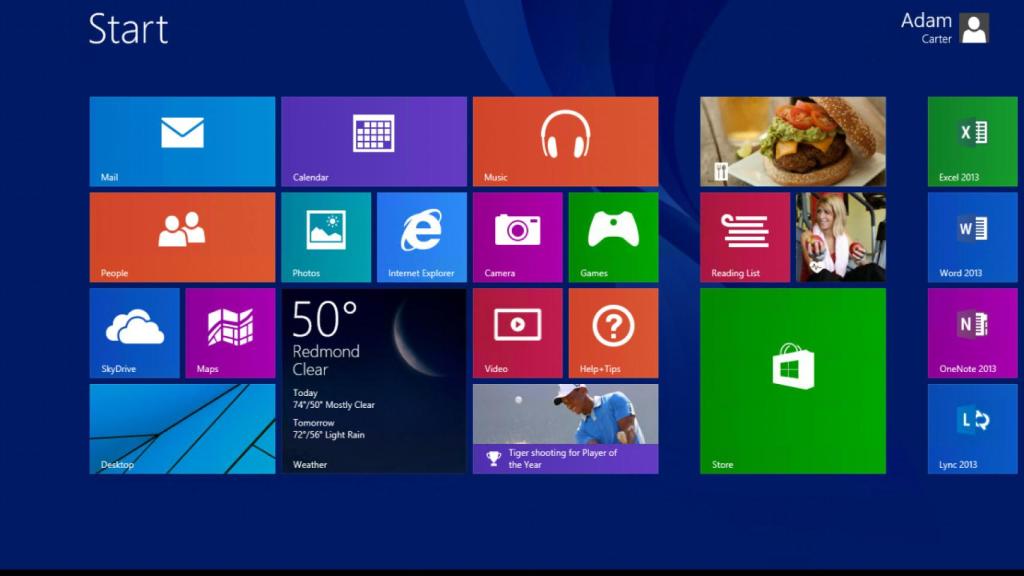The image size is (1024, 576).
Task: Open the Mail app
Action: 181,140
